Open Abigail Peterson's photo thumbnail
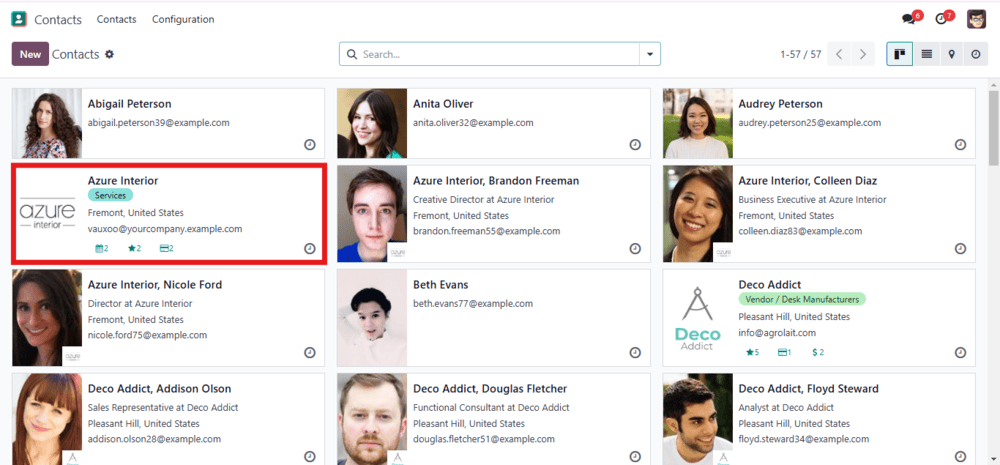The height and width of the screenshot is (465, 1000). 47,123
